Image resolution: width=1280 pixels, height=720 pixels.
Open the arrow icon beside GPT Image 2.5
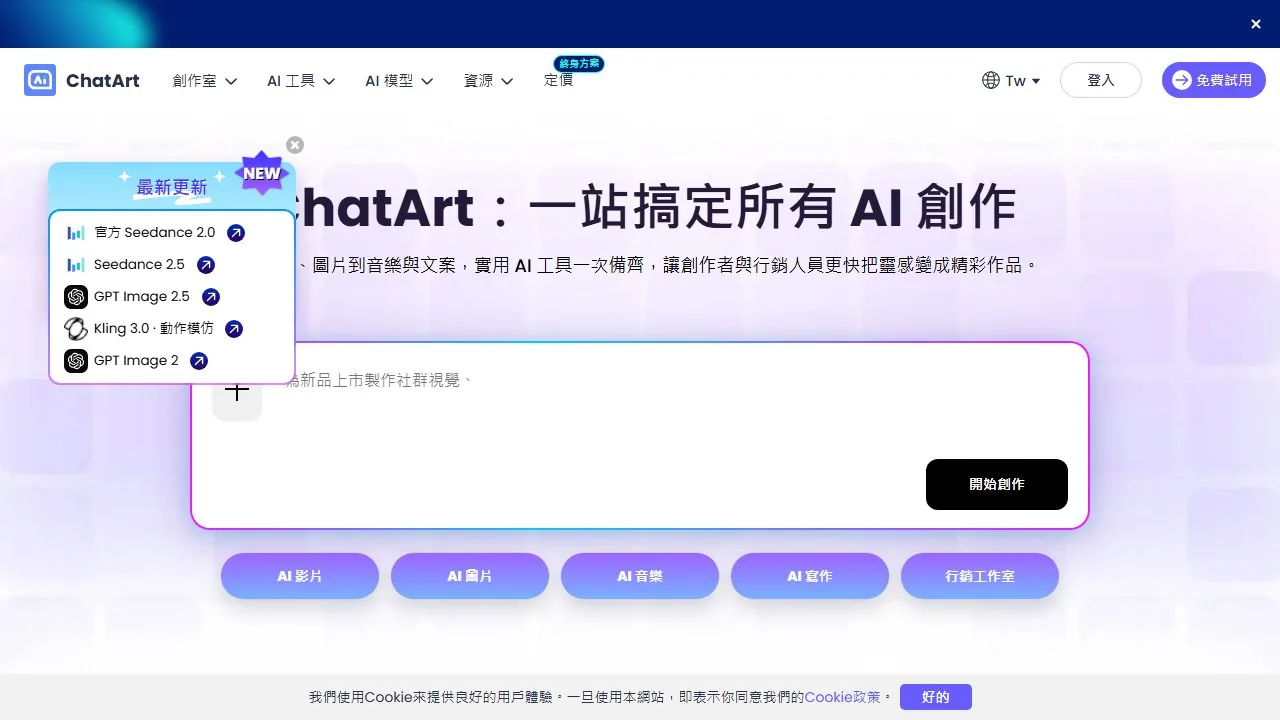[211, 297]
